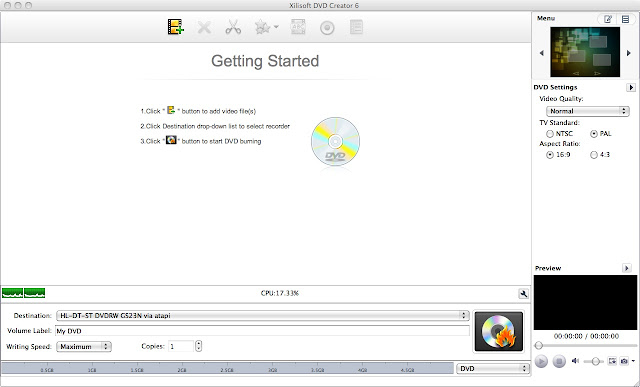Image resolution: width=640 pixels, height=387 pixels.
Task: Click the Copies number field
Action: click(x=181, y=346)
